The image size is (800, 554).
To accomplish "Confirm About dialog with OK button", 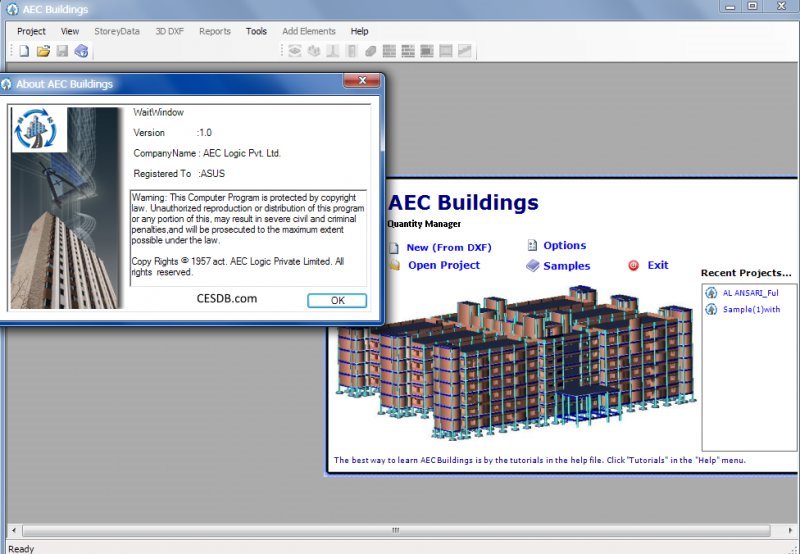I will pyautogui.click(x=337, y=300).
